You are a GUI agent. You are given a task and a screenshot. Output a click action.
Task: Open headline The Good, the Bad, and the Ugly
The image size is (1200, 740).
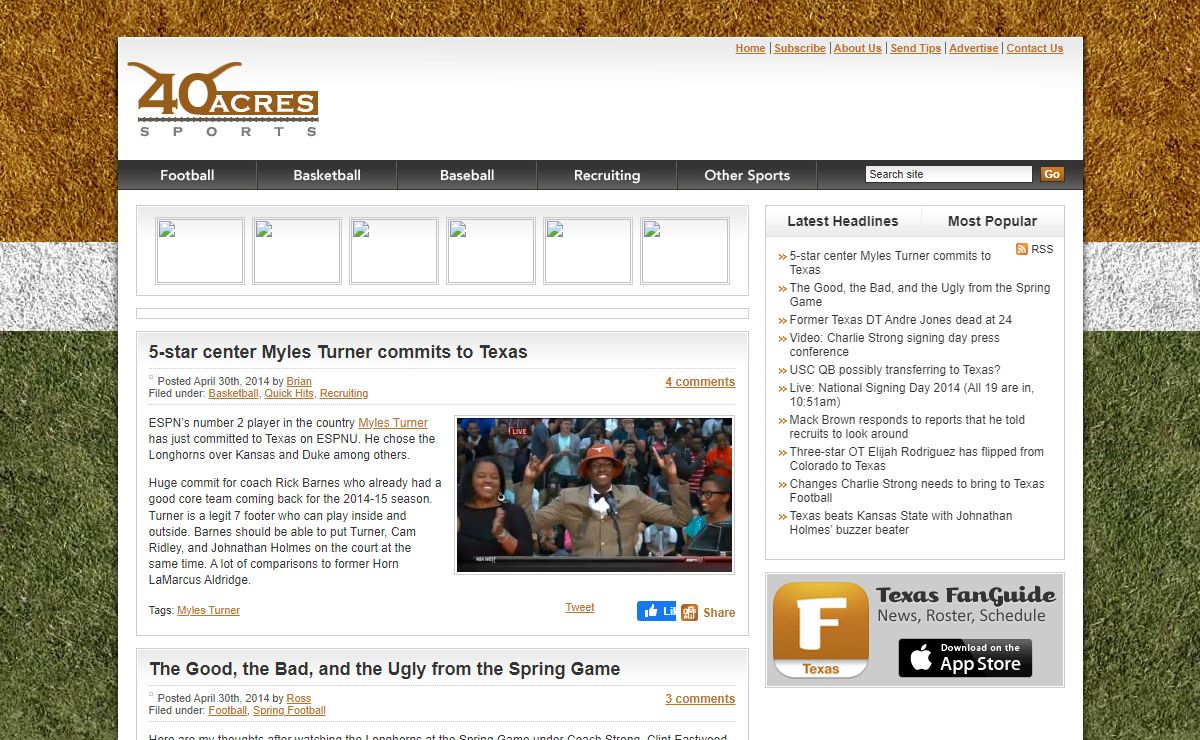pos(920,295)
